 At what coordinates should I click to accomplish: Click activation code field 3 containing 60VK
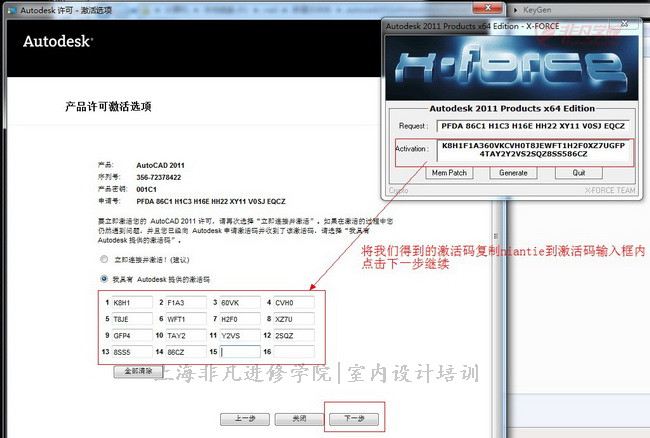pos(240,302)
